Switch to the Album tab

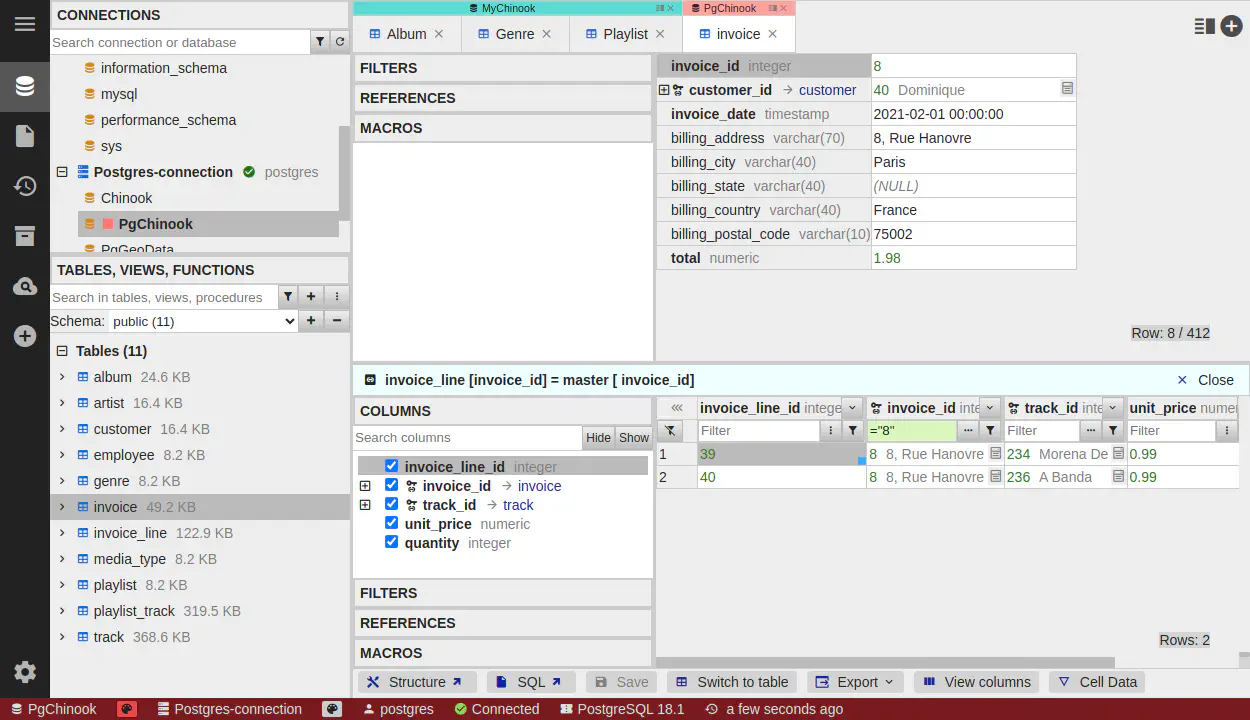406,34
